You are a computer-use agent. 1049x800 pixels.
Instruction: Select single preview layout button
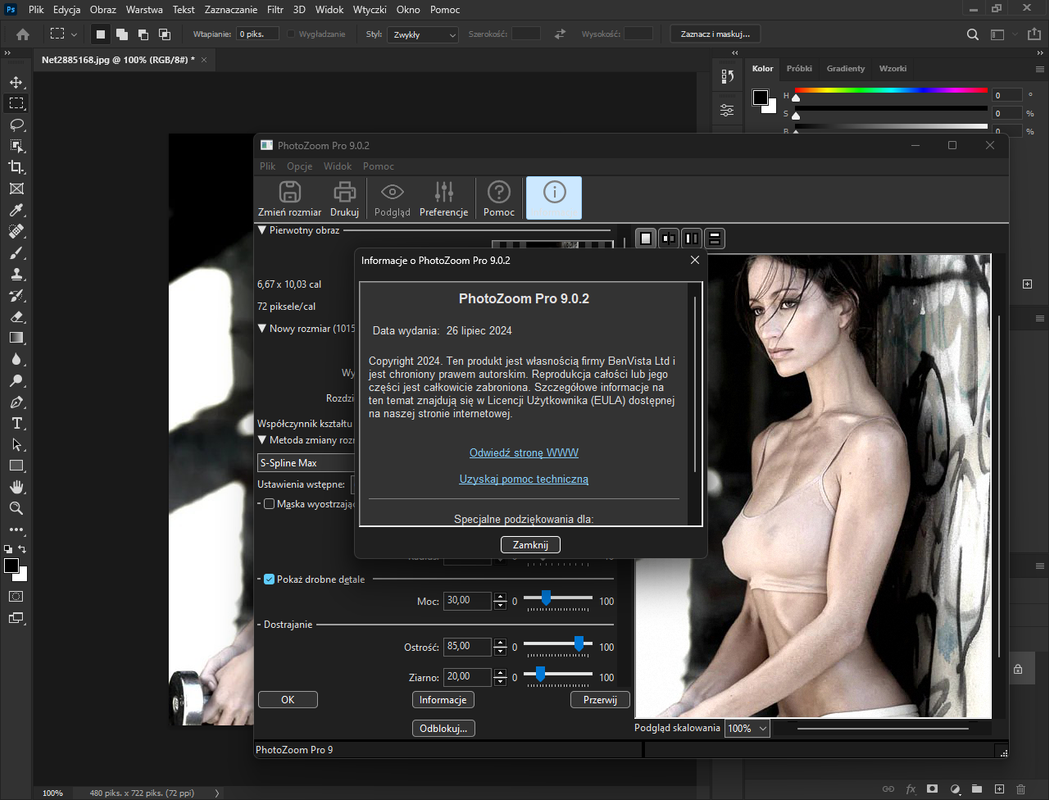[646, 238]
